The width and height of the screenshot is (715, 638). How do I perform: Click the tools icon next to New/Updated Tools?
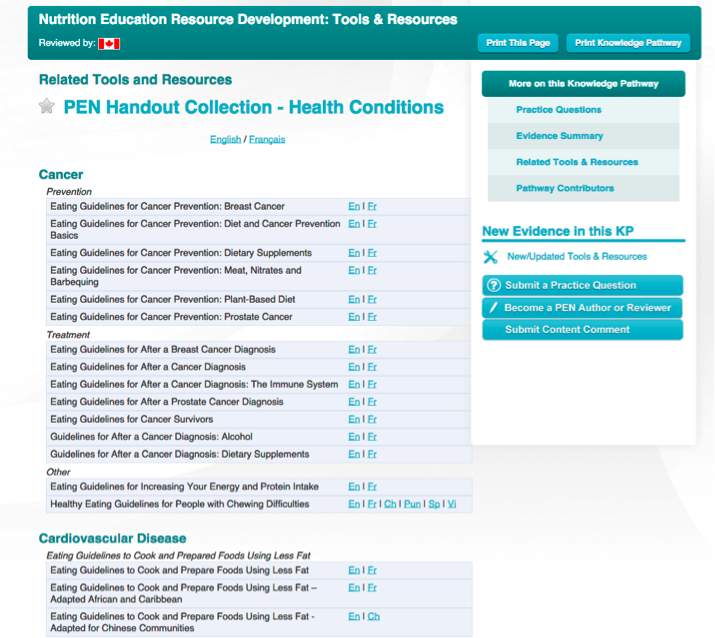pos(491,257)
